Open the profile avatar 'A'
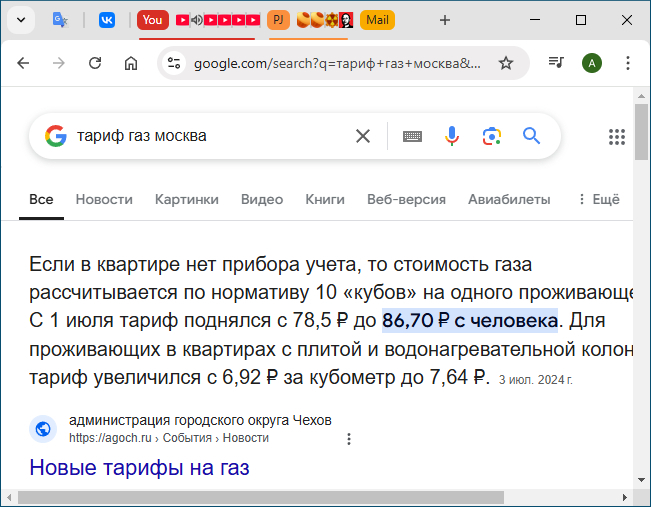Screen dimensions: 651x507 tap(592, 63)
